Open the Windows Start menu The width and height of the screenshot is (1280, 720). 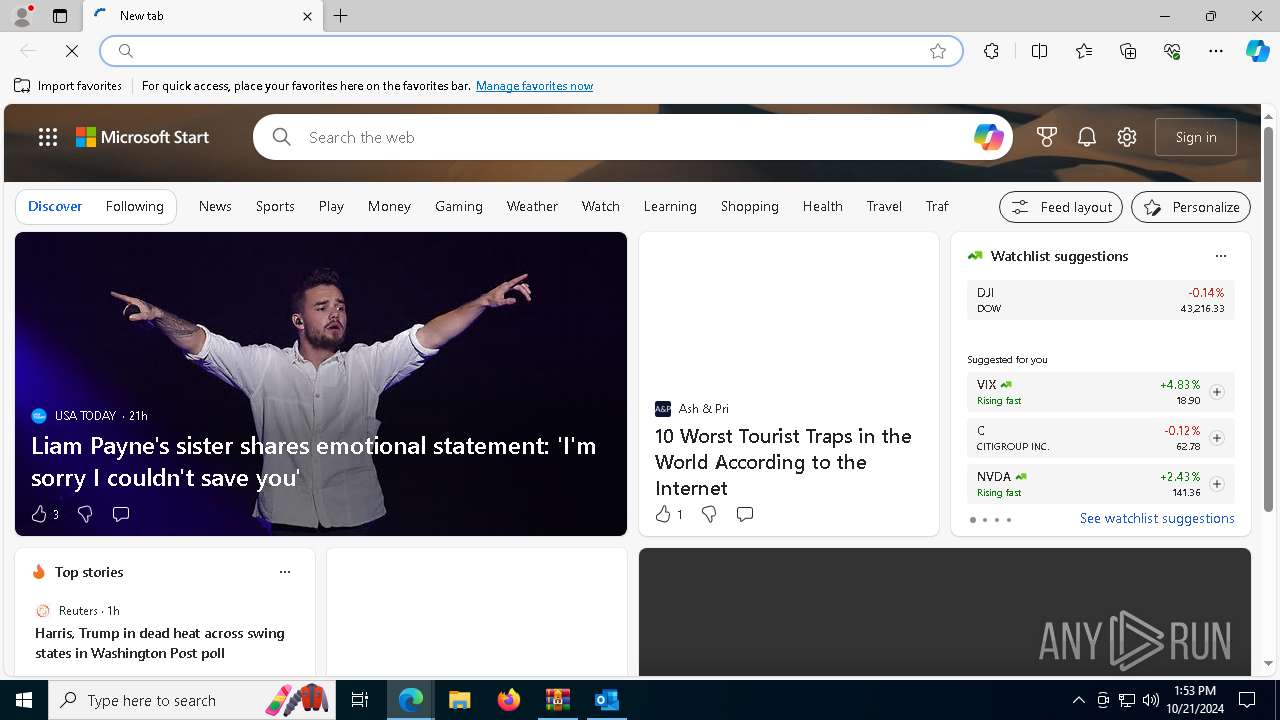tap(24, 700)
